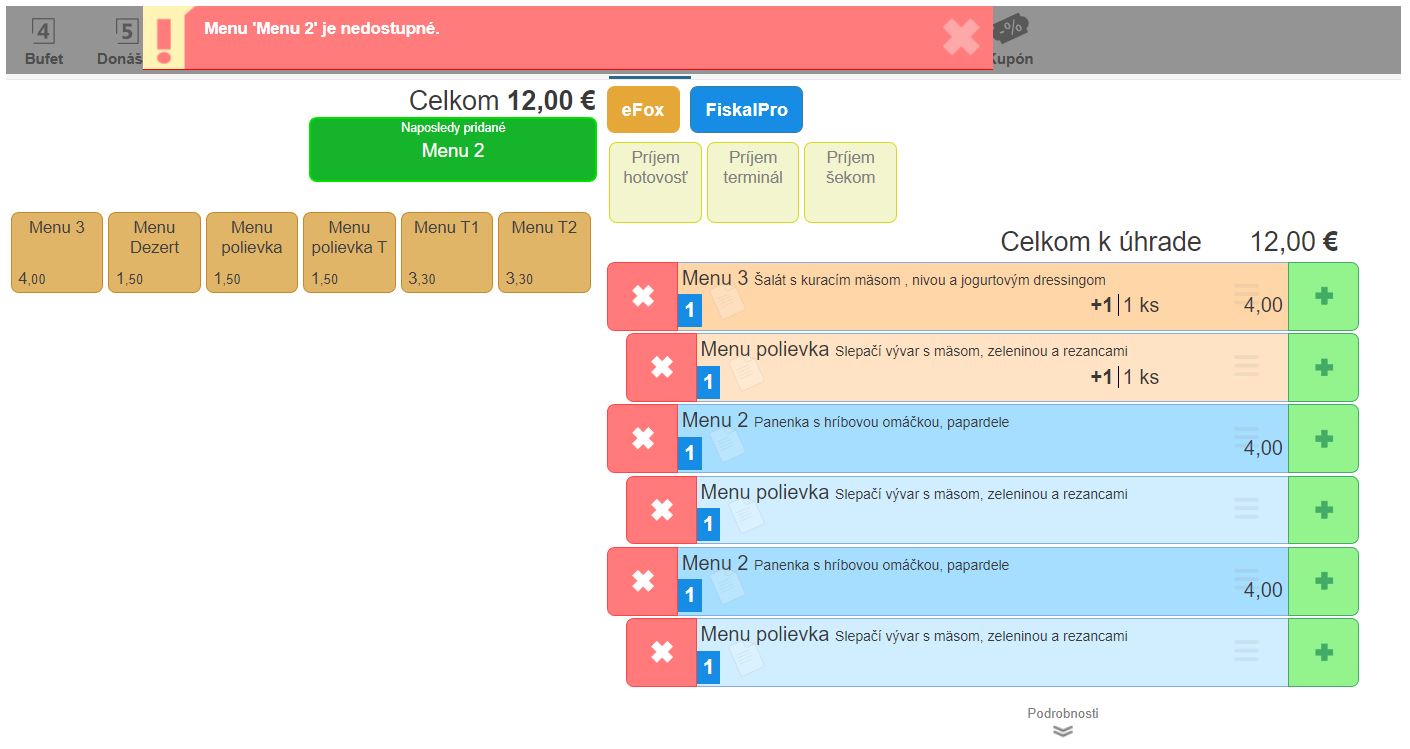This screenshot has width=1410, height=749.
Task: Click green plus on Menu 3 row
Action: point(1323,297)
